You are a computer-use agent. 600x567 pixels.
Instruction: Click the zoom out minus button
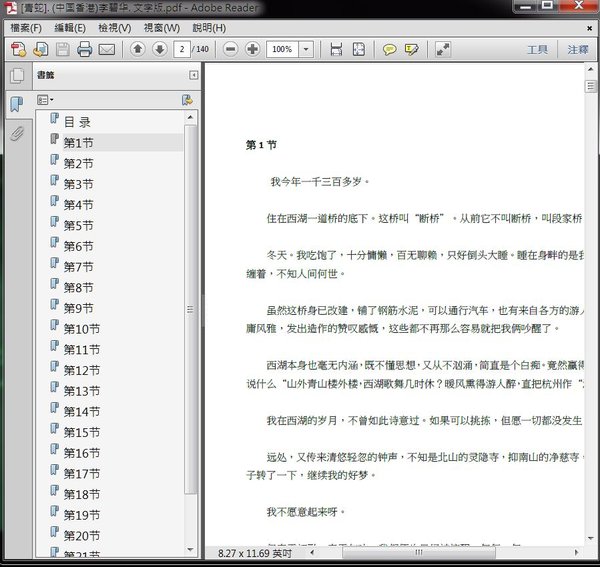(230, 49)
